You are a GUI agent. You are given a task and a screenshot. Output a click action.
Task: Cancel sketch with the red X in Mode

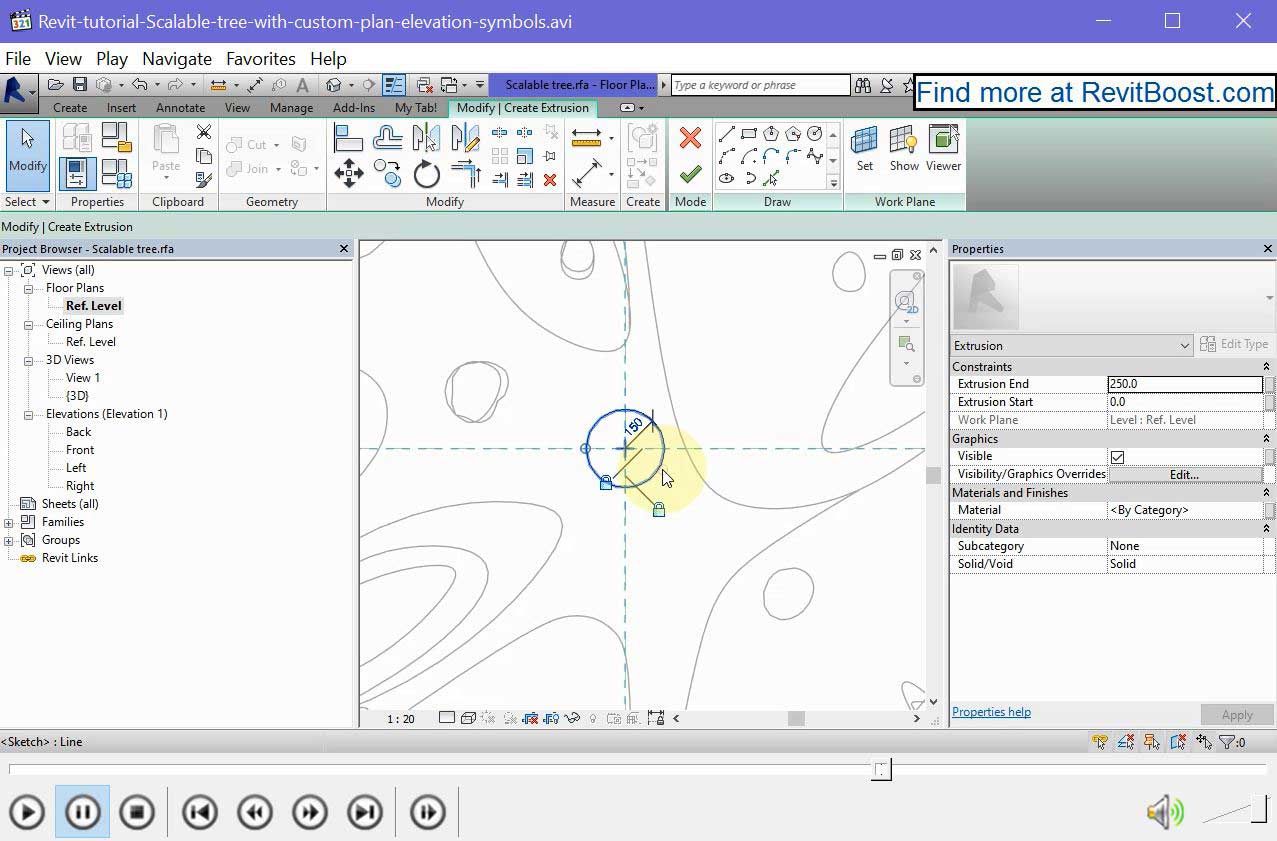pos(690,137)
